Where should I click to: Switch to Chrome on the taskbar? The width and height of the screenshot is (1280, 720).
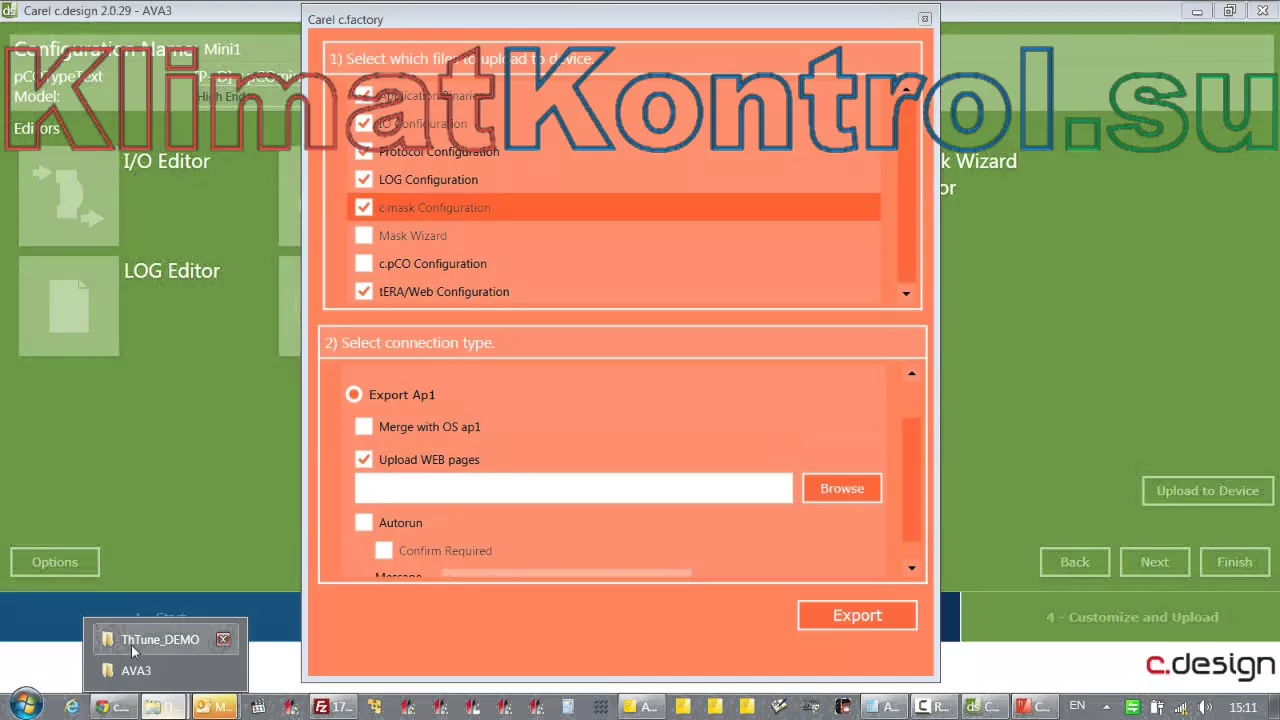(112, 707)
